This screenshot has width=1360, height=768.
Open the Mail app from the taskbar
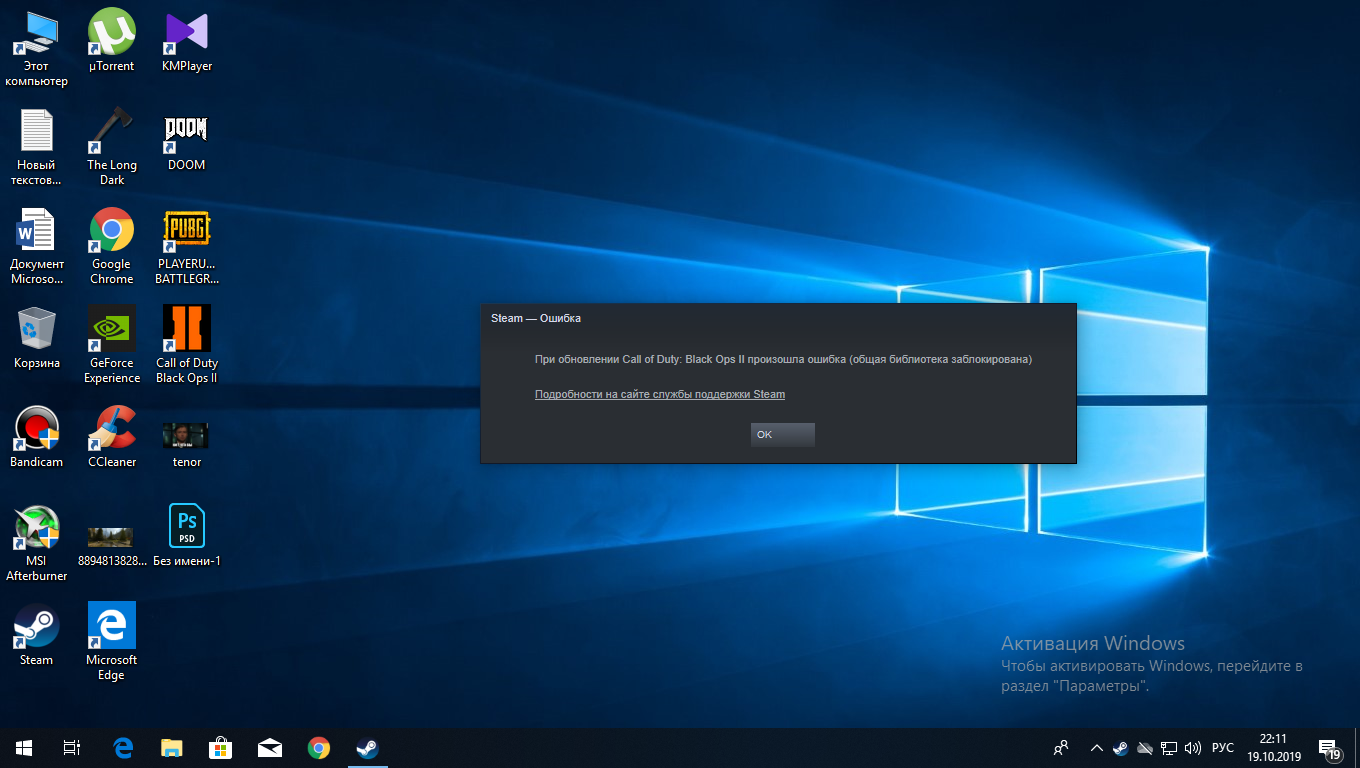[x=270, y=748]
